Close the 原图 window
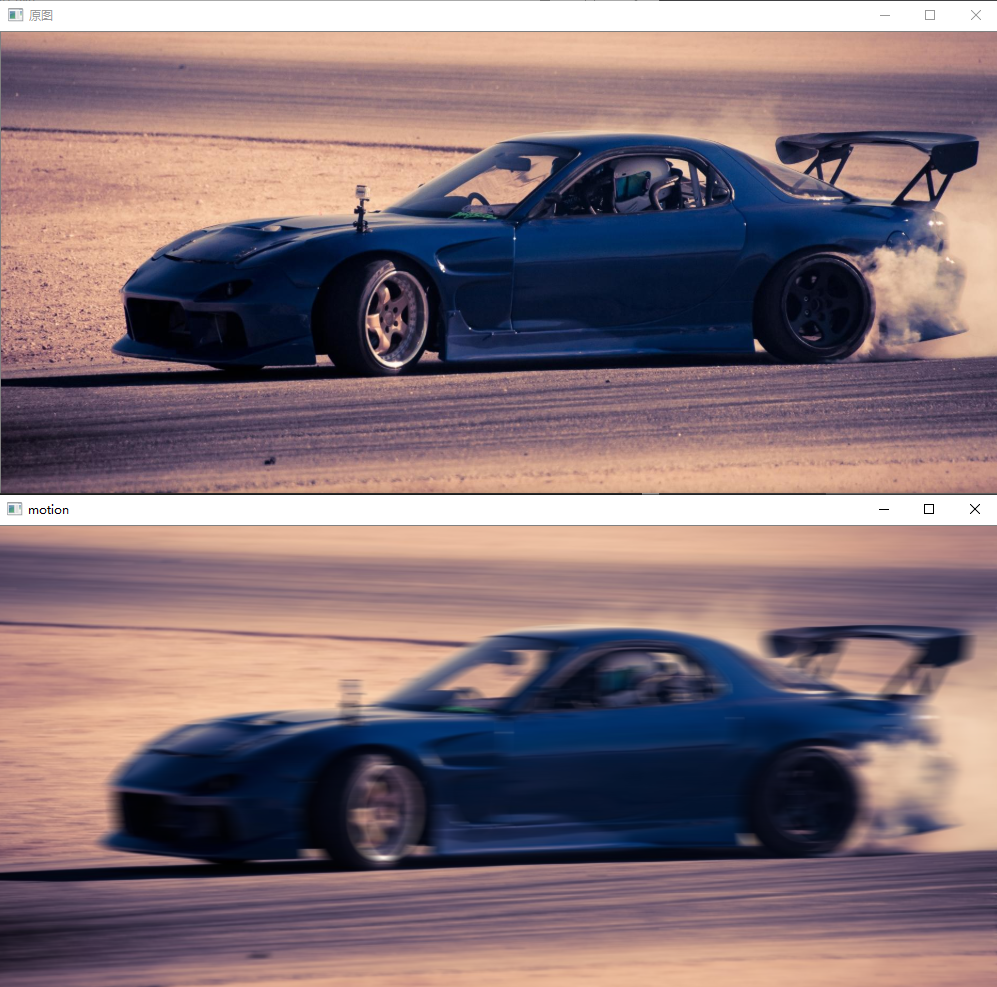Screen dimensions: 997x987 975,15
